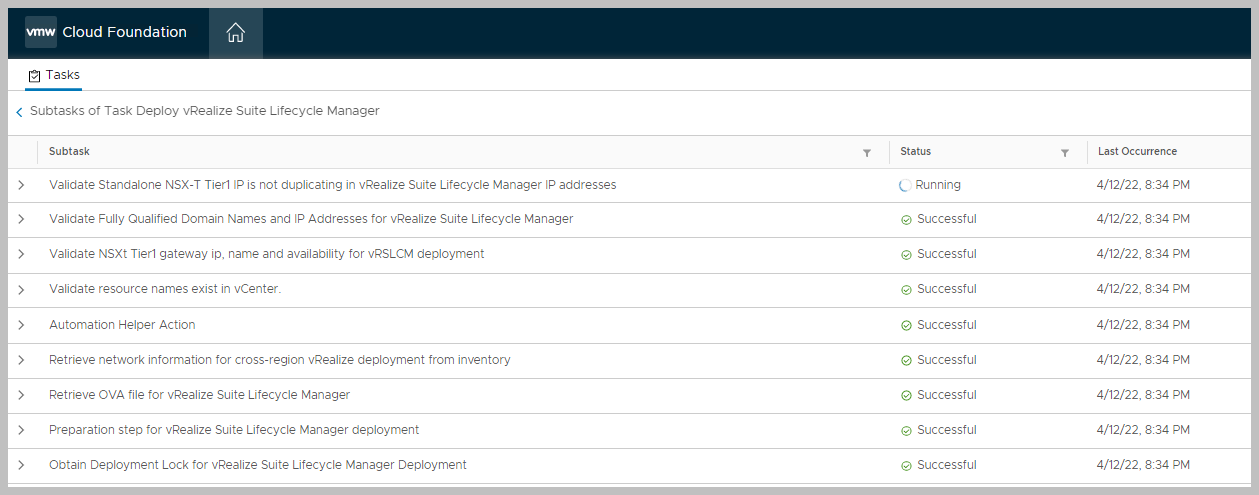Expand the Preparation step subtask row
1259x495 pixels.
point(21,430)
